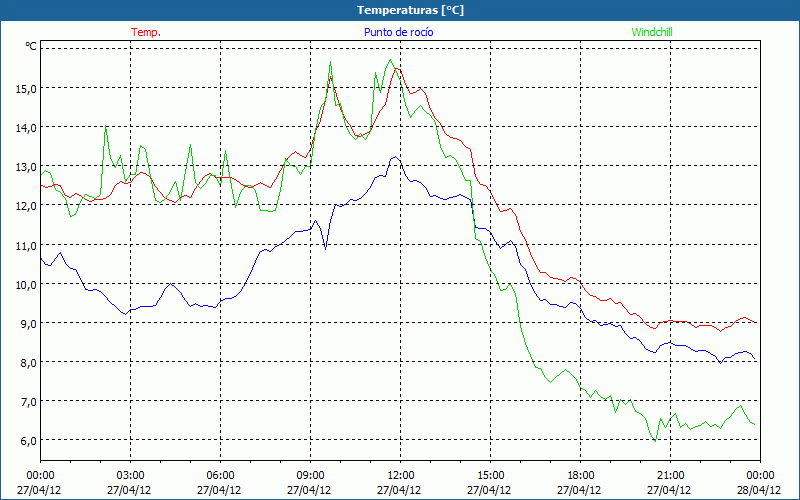Click the °C unit label on the y-axis
The height and width of the screenshot is (500, 800).
[31, 46]
